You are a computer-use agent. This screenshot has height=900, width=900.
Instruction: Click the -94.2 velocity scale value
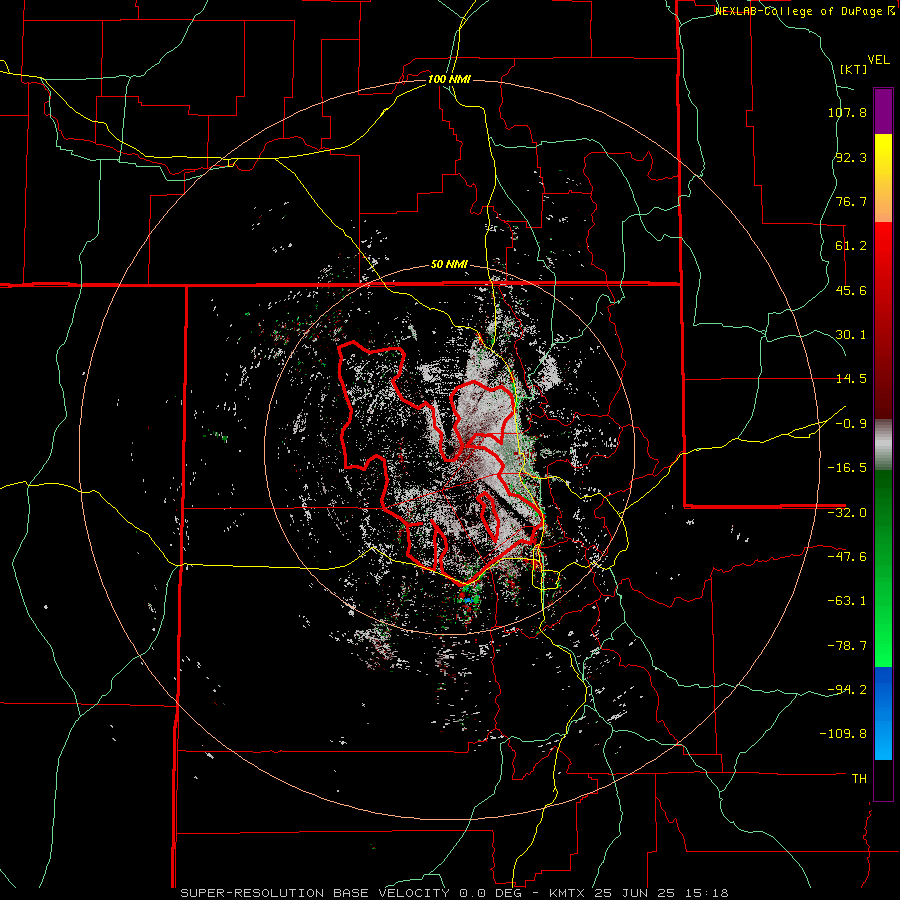point(847,690)
